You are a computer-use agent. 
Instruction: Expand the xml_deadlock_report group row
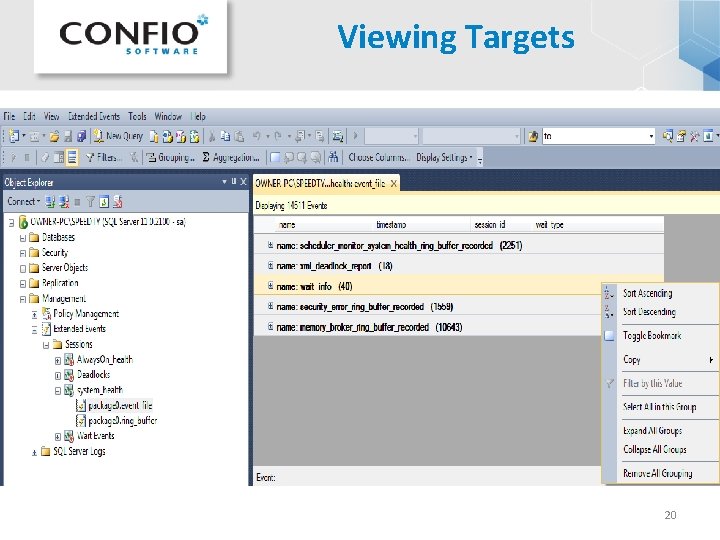click(x=270, y=265)
